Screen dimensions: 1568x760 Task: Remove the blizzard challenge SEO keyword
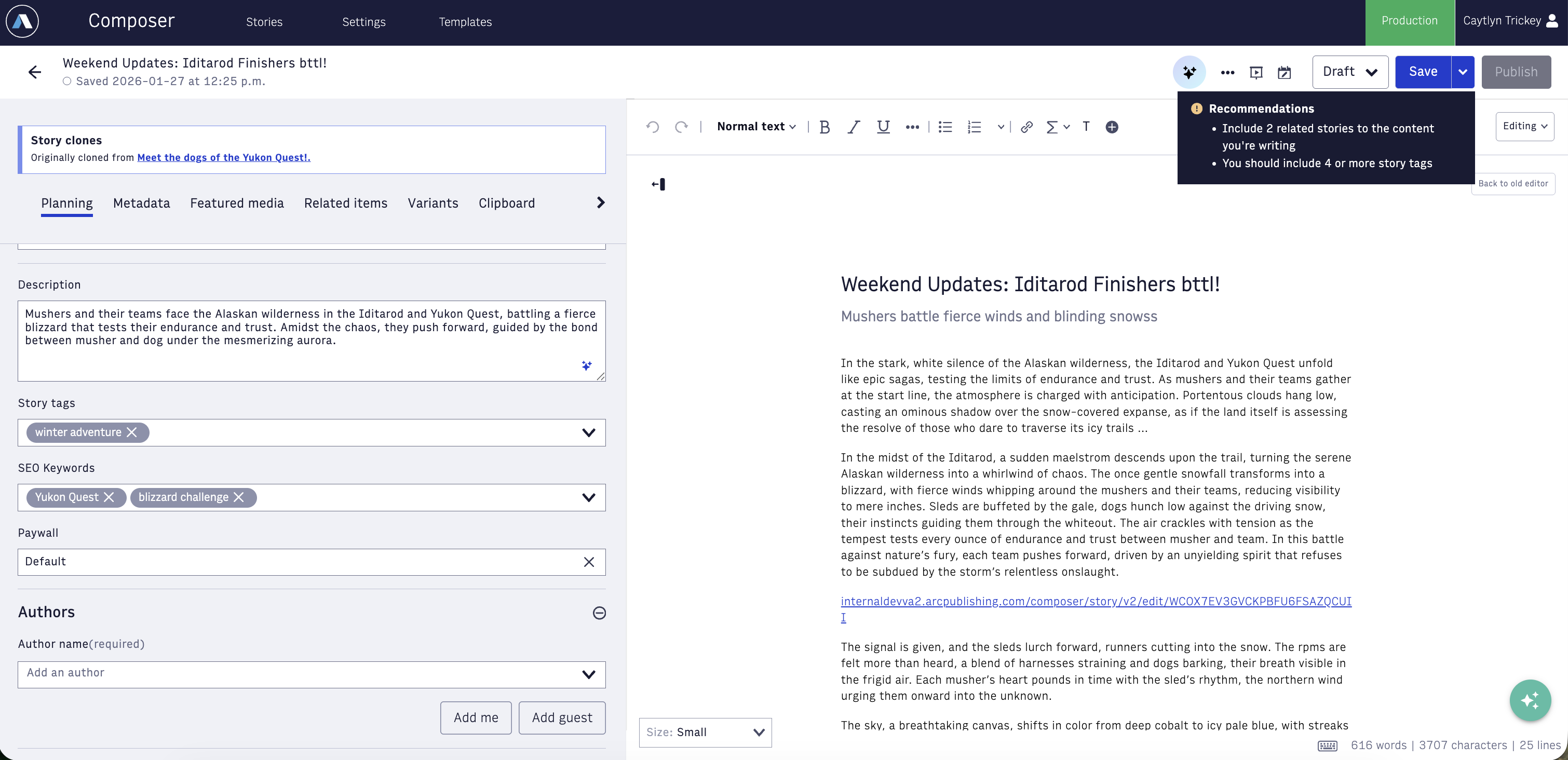[x=239, y=497]
